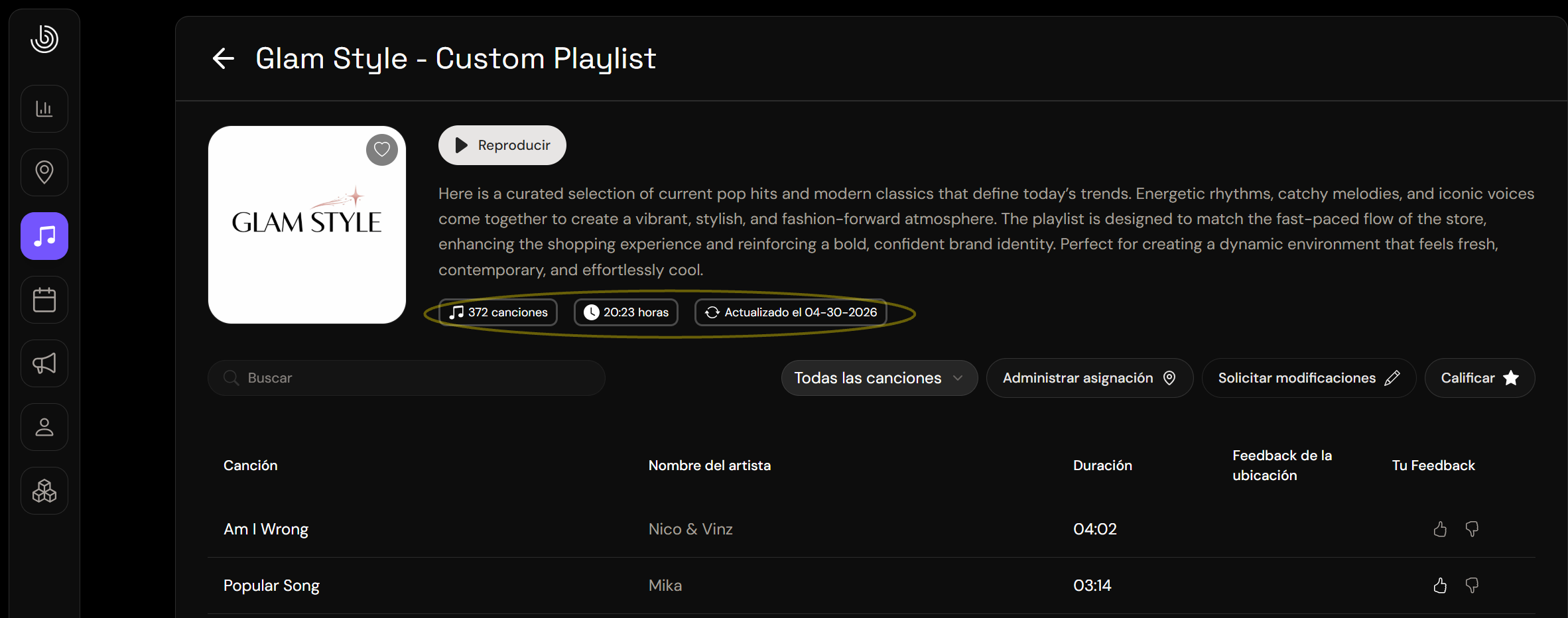Viewport: 1568px width, 618px height.
Task: Open the locations pin sidebar icon
Action: tap(44, 172)
